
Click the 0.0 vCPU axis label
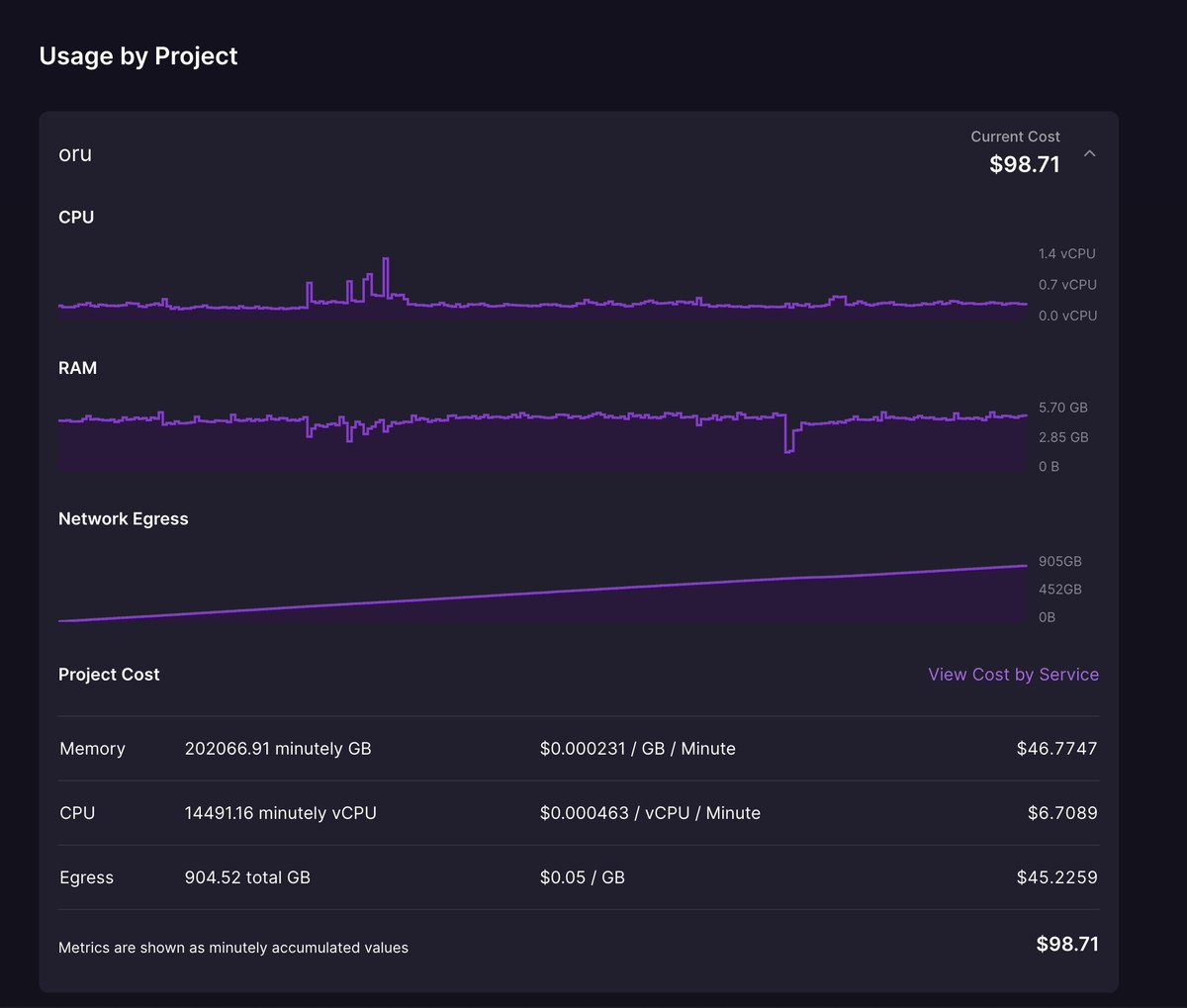tap(1067, 316)
